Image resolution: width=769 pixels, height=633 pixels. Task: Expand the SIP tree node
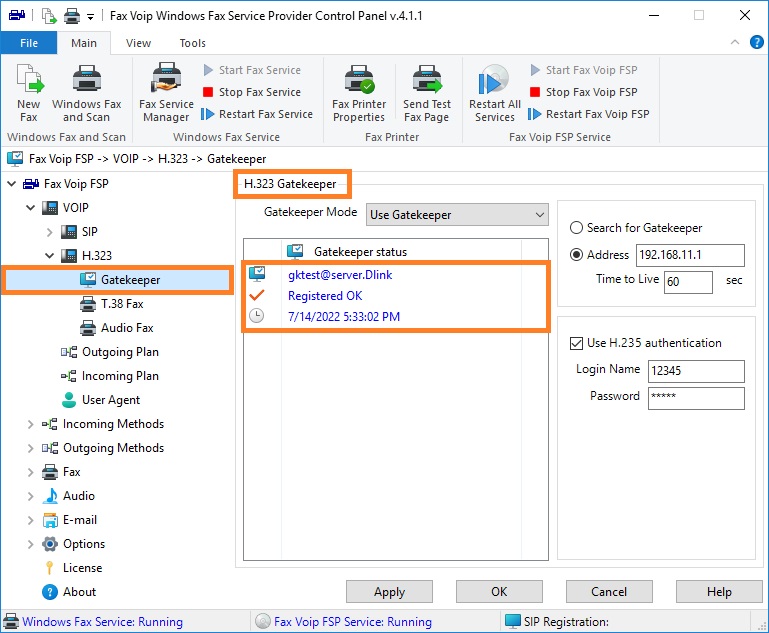(x=50, y=232)
